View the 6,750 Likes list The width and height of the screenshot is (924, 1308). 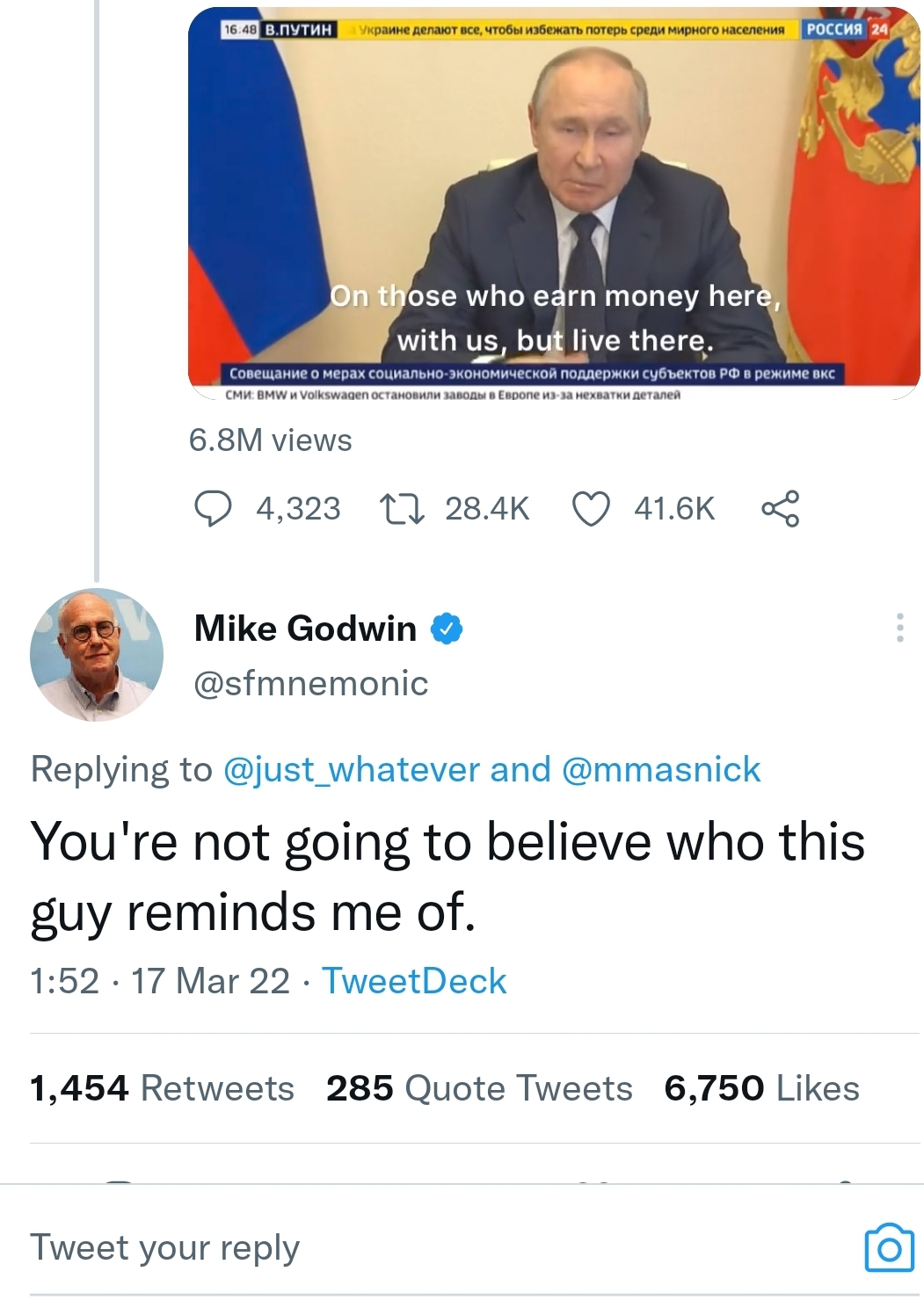click(761, 1088)
